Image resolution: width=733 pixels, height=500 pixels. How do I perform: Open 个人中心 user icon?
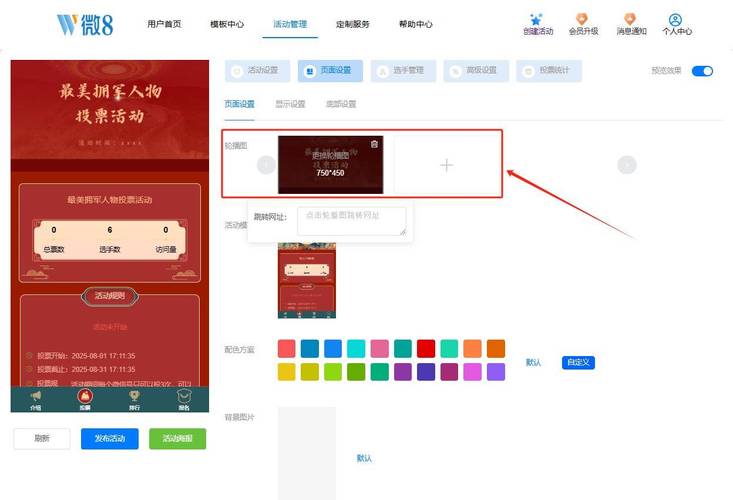676,19
